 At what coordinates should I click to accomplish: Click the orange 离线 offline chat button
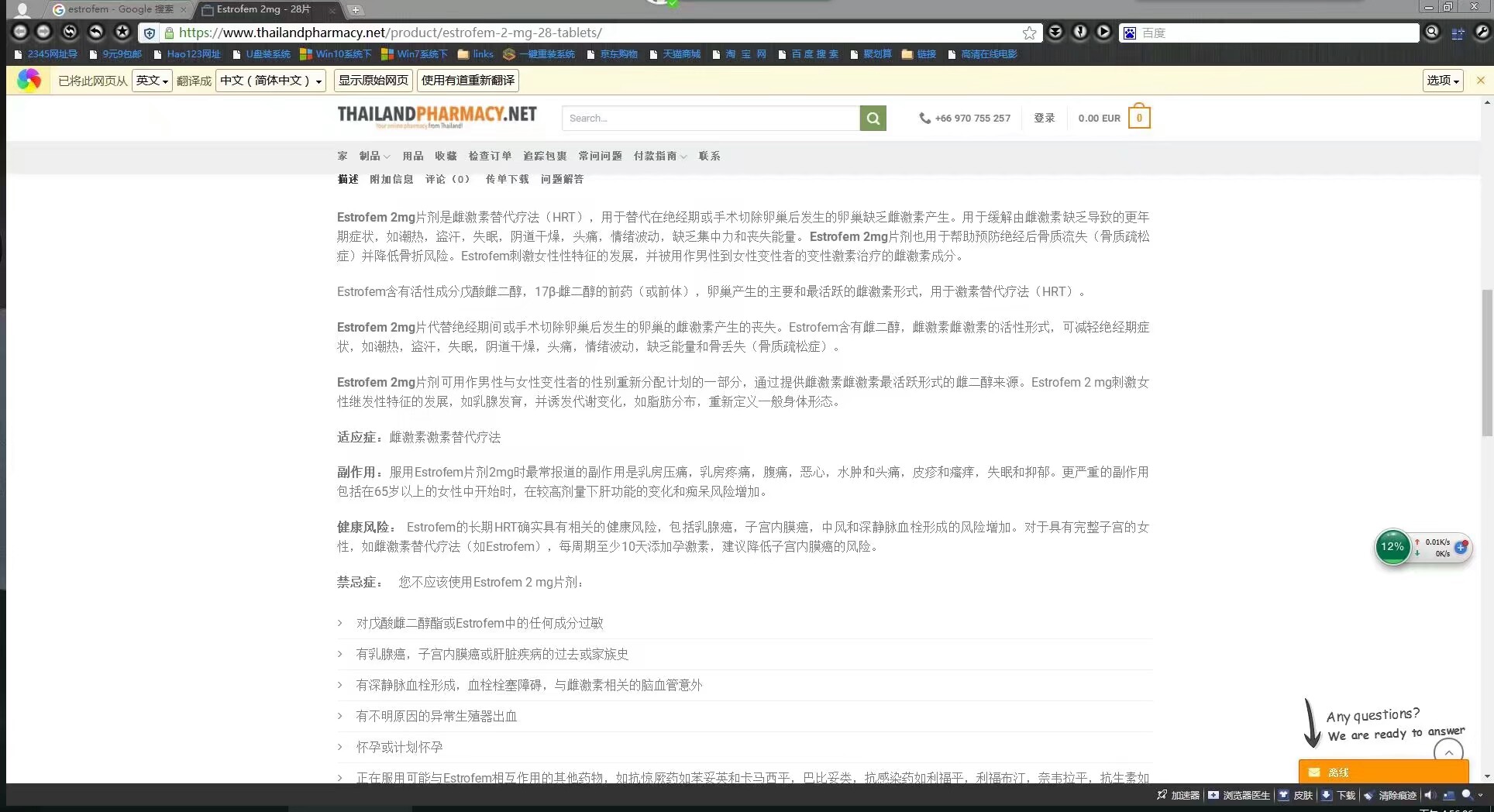[x=1383, y=772]
